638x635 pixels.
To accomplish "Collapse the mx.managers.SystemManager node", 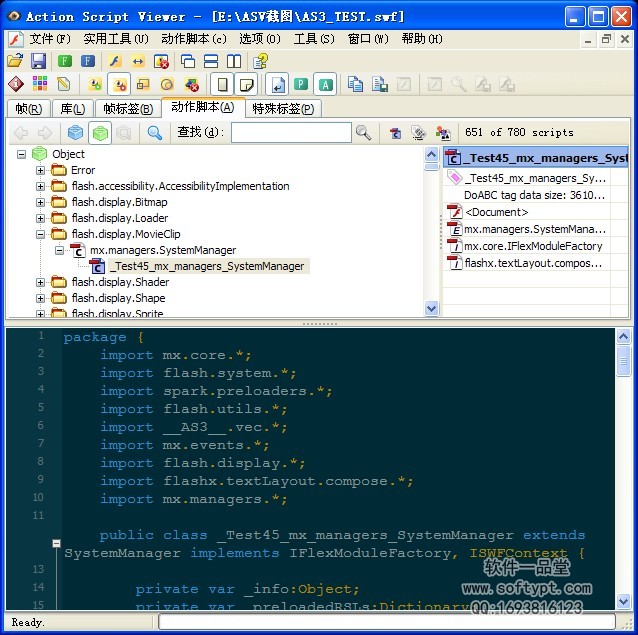I will point(59,250).
